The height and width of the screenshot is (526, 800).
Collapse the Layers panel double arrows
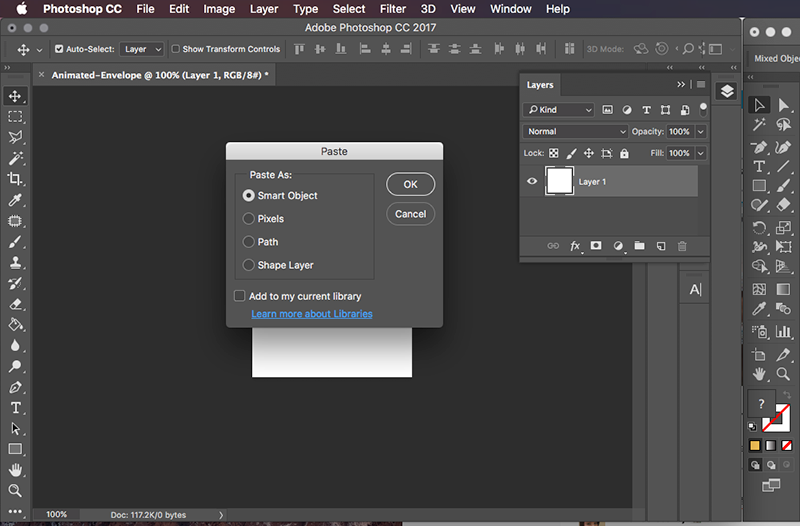[681, 85]
